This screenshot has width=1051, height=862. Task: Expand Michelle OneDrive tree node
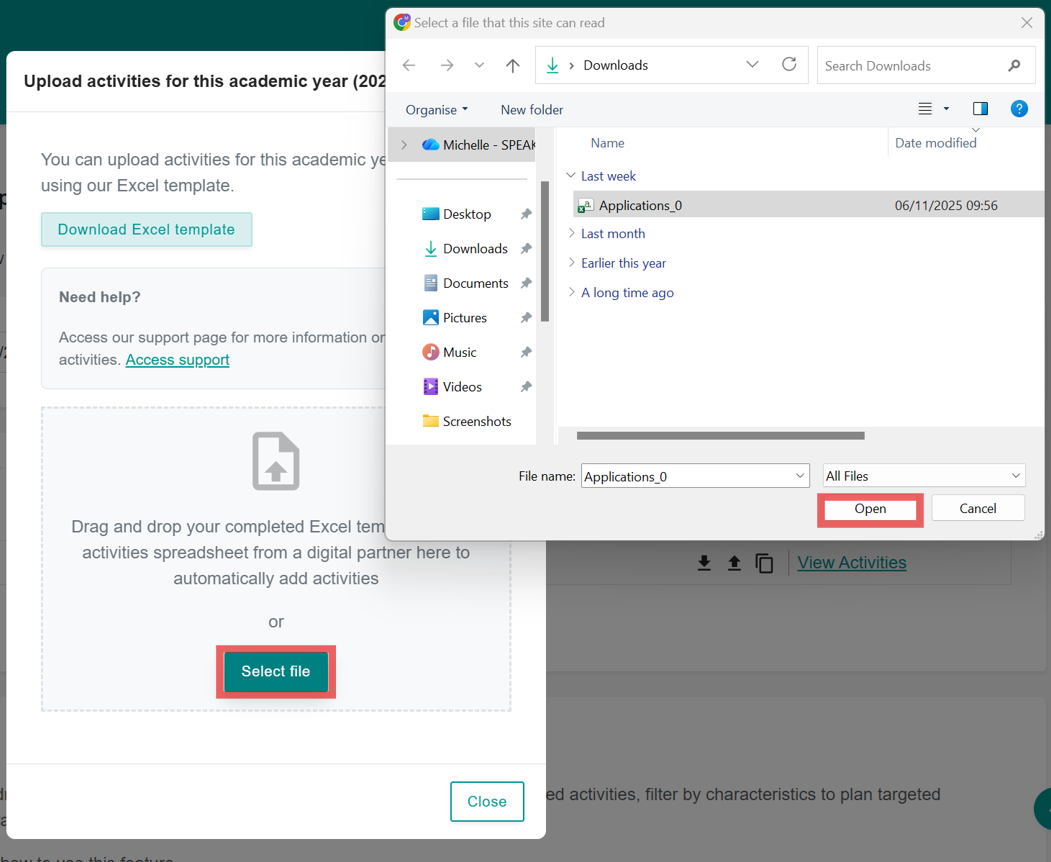tap(404, 145)
